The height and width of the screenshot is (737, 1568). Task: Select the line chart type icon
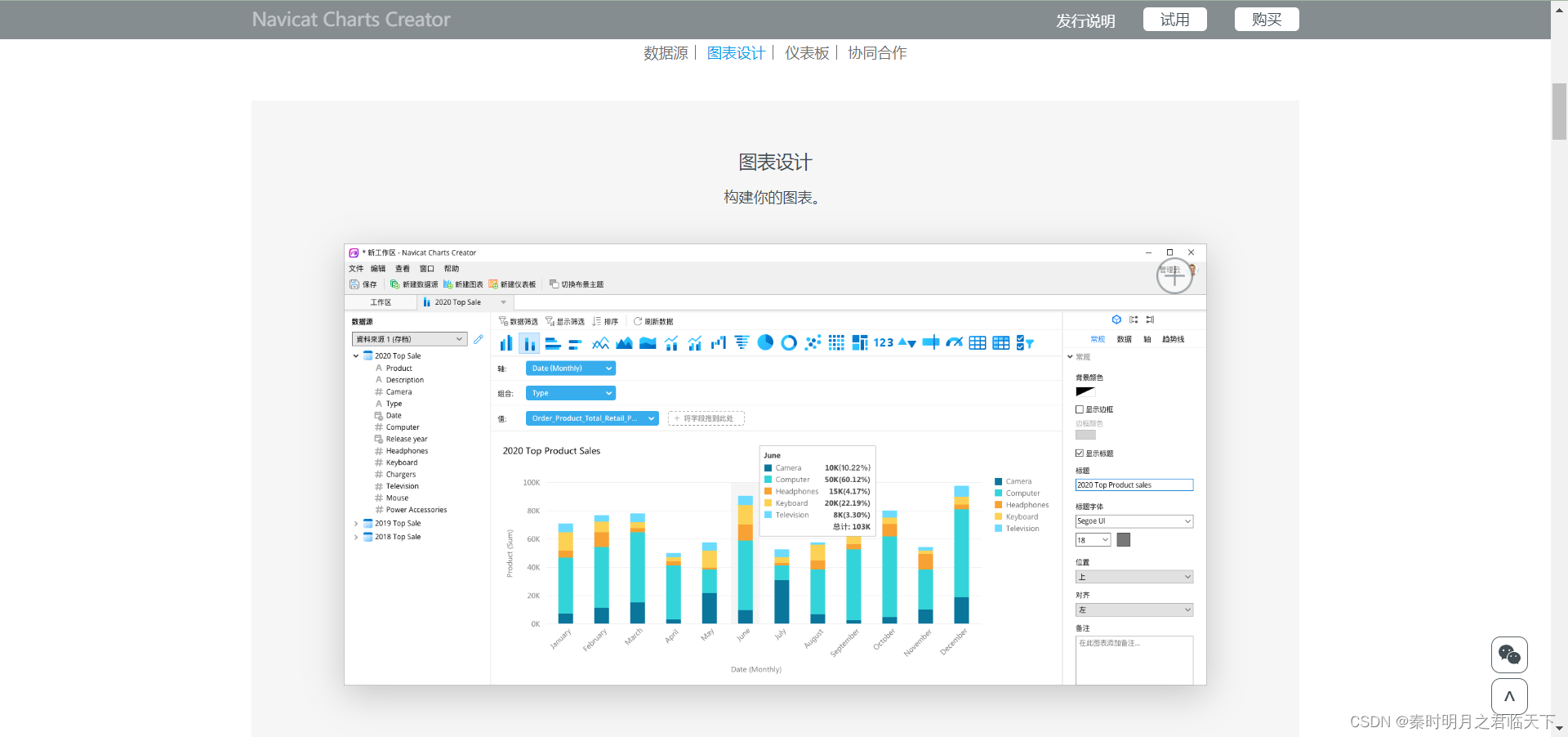[x=600, y=343]
